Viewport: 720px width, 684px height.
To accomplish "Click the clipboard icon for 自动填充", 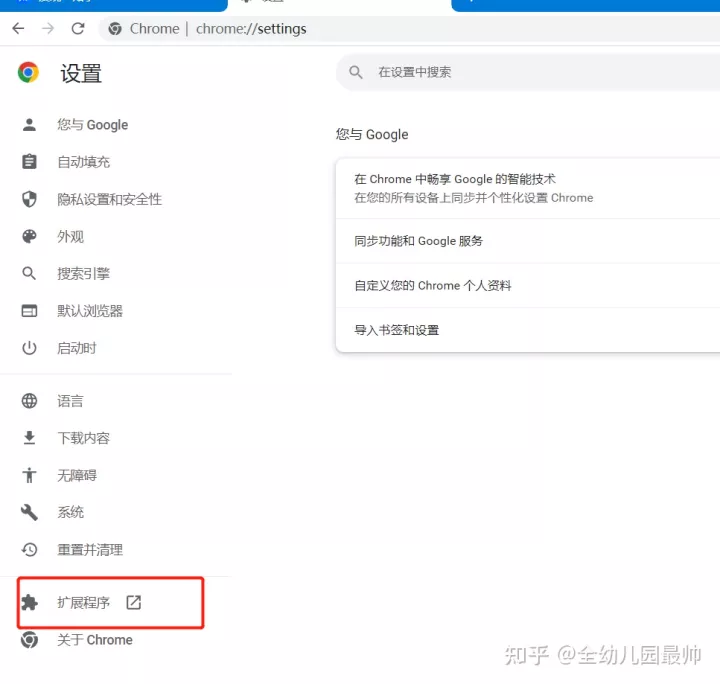I will pos(29,162).
